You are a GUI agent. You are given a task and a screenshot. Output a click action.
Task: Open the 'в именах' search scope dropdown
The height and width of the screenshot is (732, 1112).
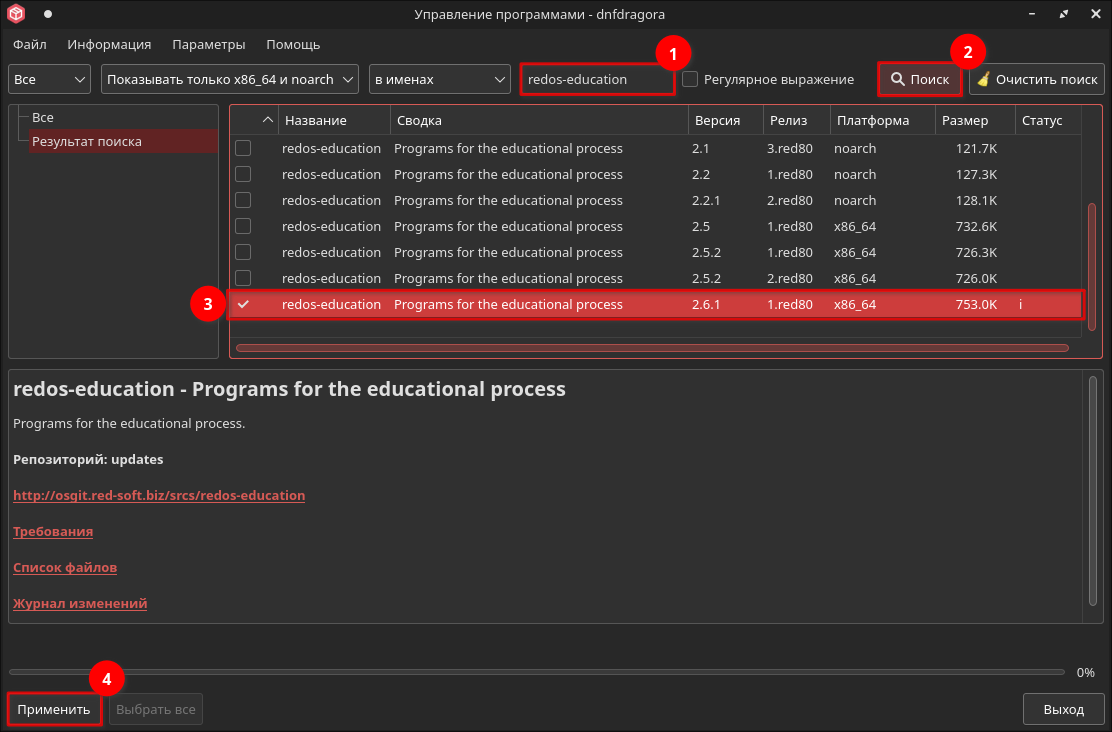point(440,79)
